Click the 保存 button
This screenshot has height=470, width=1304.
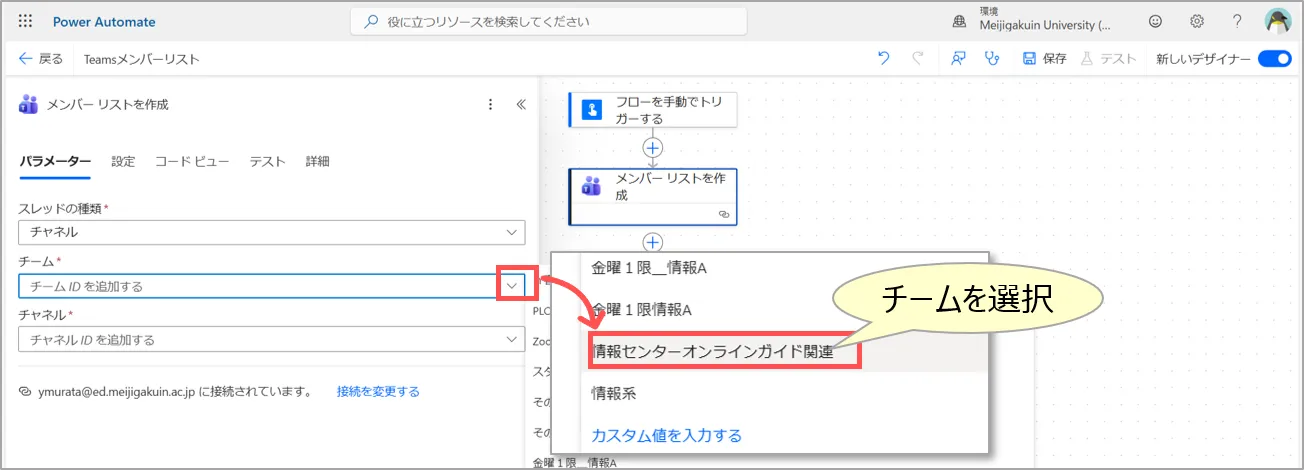(x=1045, y=59)
